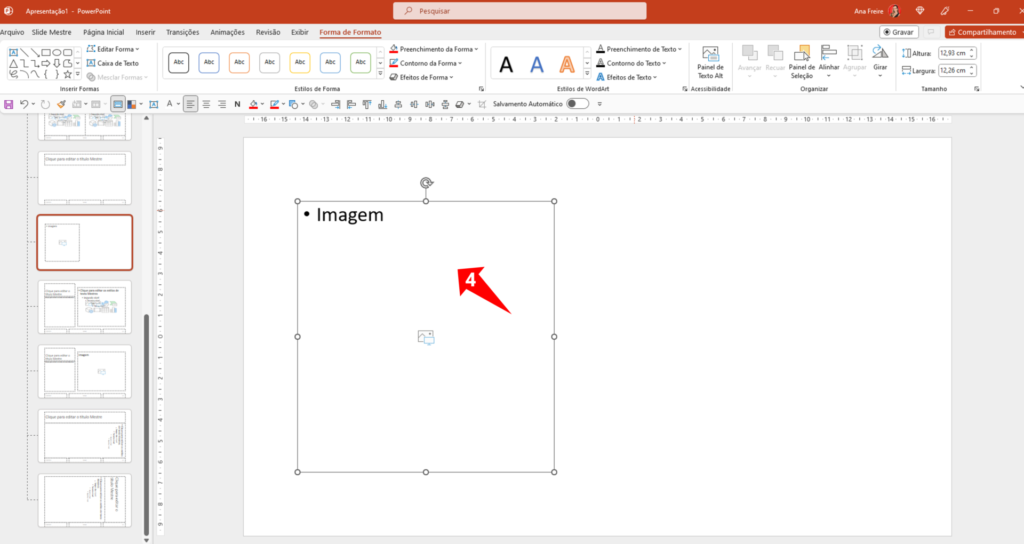Click the Compartilhamento button

point(982,32)
